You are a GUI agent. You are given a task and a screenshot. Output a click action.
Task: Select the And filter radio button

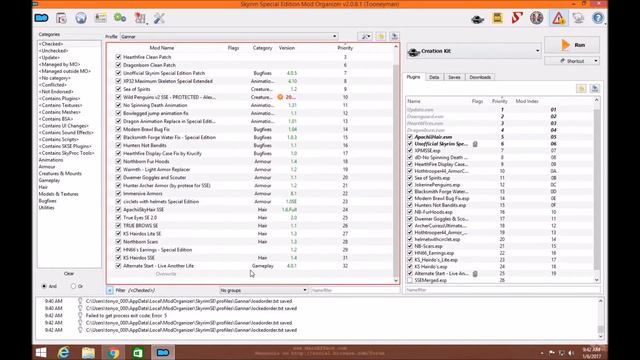coord(44,286)
